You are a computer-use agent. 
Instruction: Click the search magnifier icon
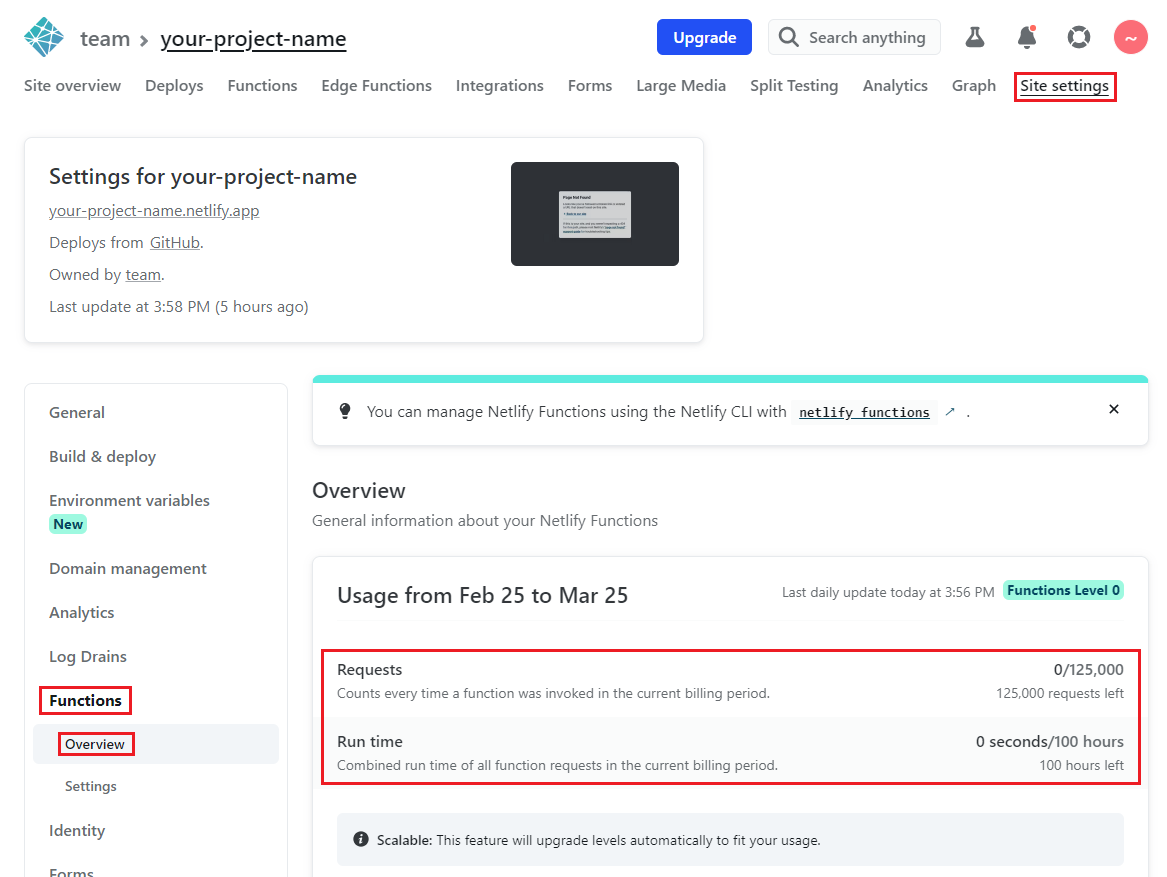click(x=790, y=37)
